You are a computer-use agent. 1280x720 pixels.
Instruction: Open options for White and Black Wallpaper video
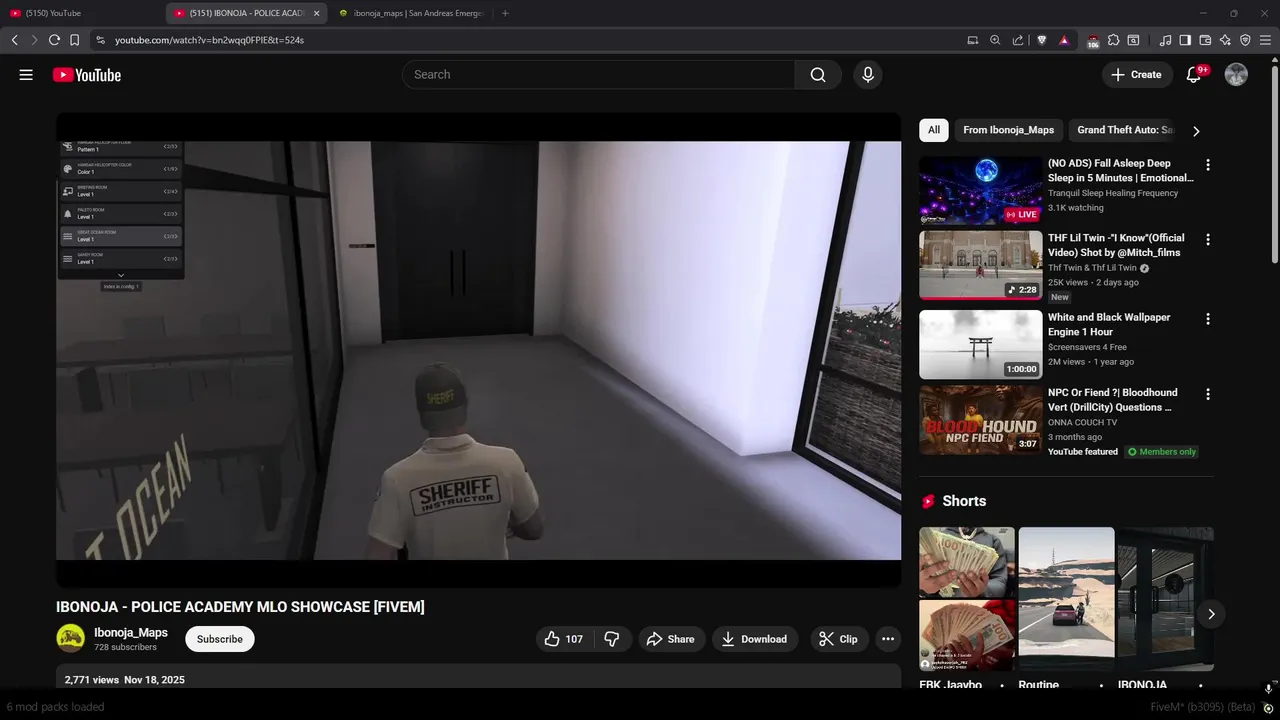1208,319
